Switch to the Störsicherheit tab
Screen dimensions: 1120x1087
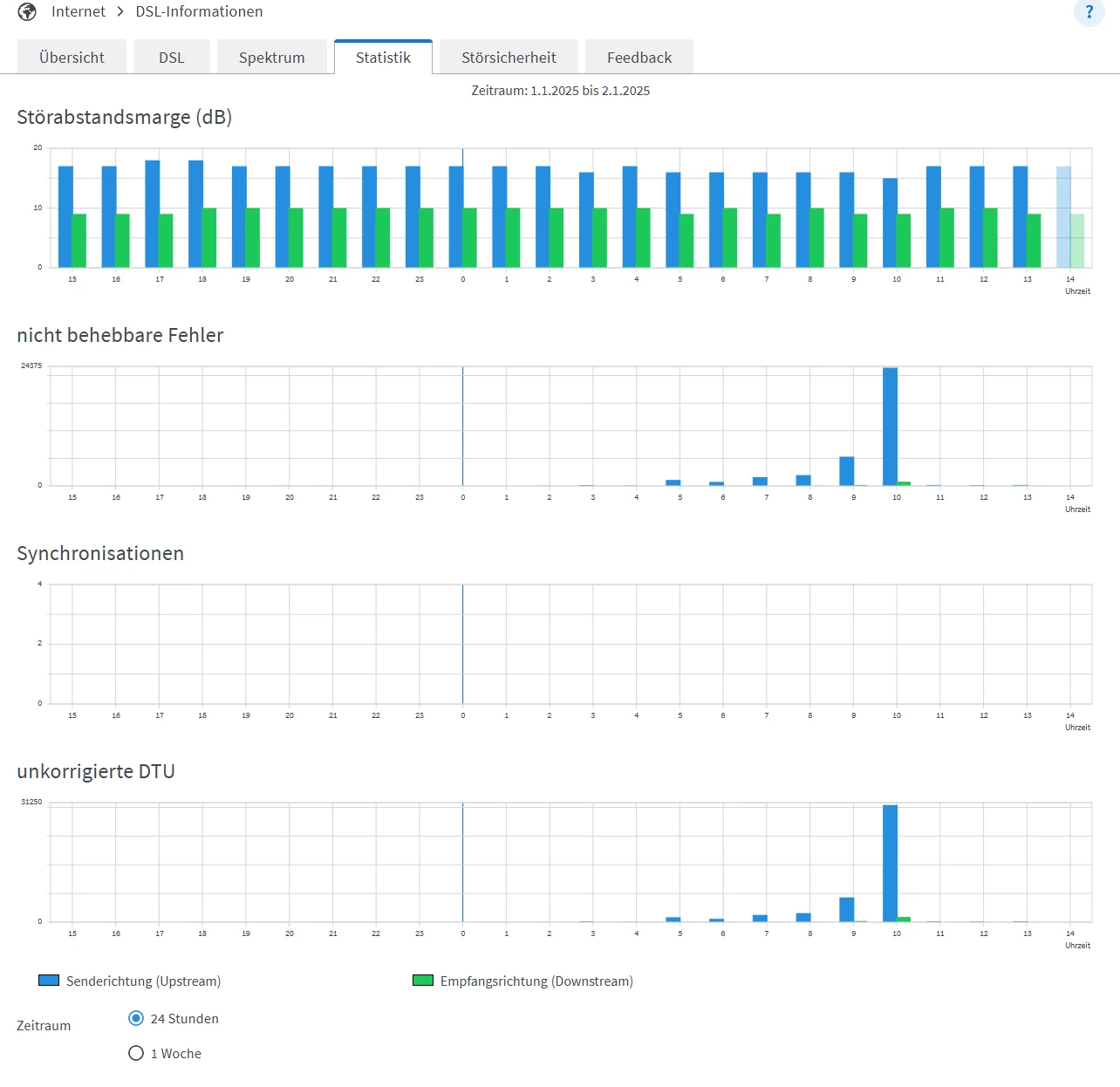coord(509,58)
